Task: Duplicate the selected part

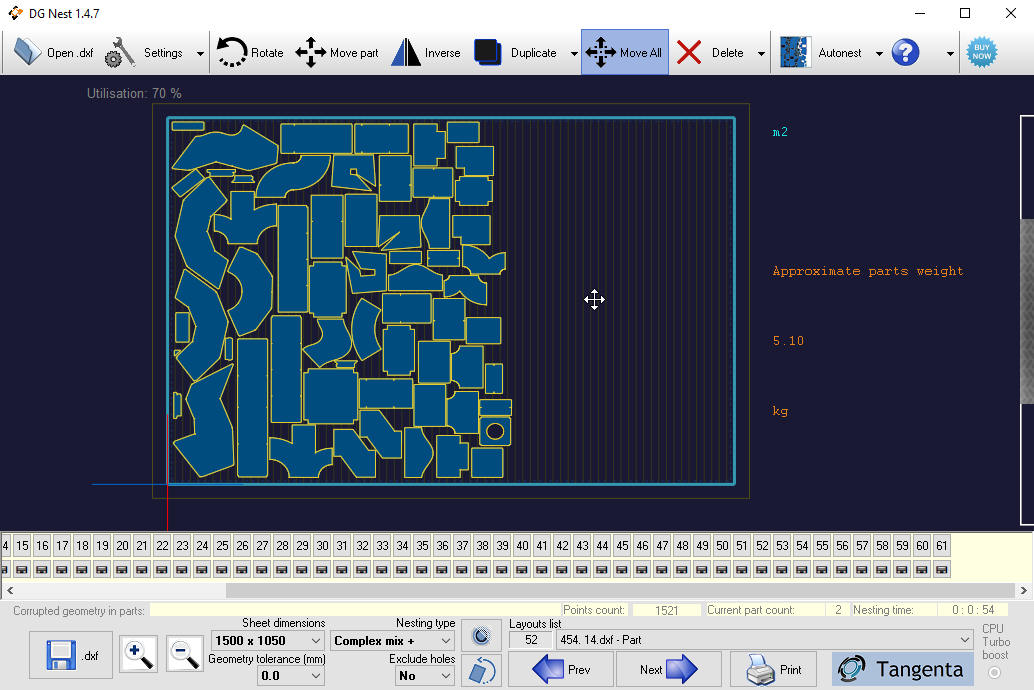Action: coord(514,52)
